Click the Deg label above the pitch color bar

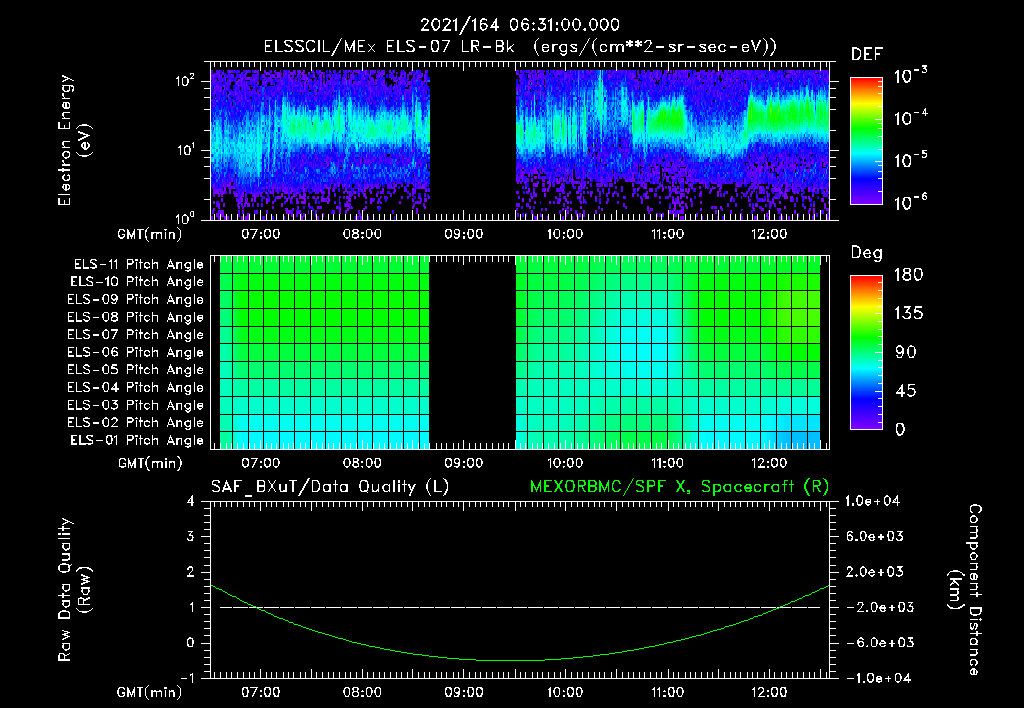[867, 253]
